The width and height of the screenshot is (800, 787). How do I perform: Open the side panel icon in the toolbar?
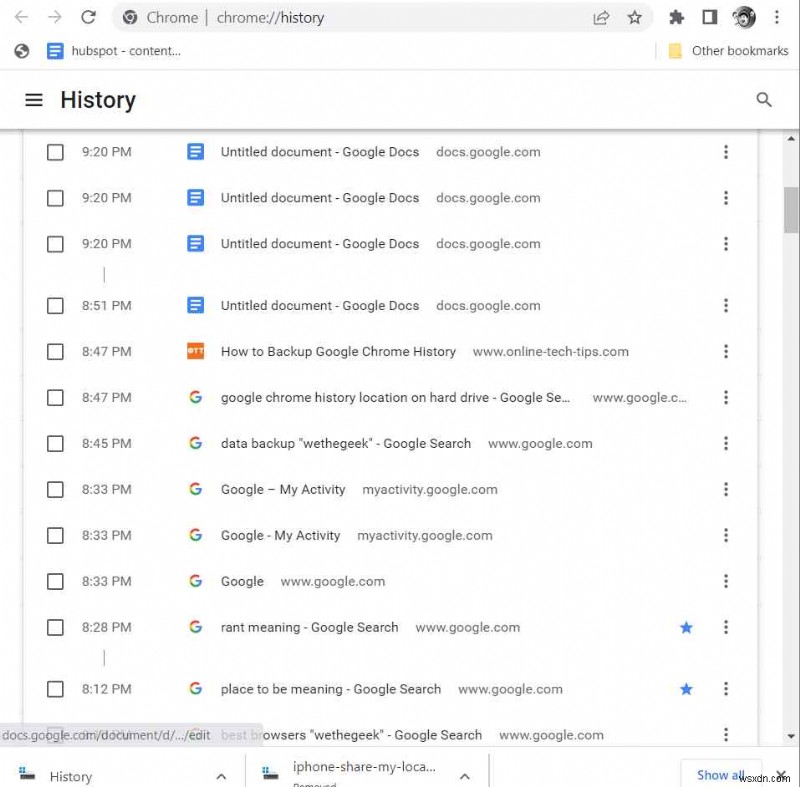[710, 17]
